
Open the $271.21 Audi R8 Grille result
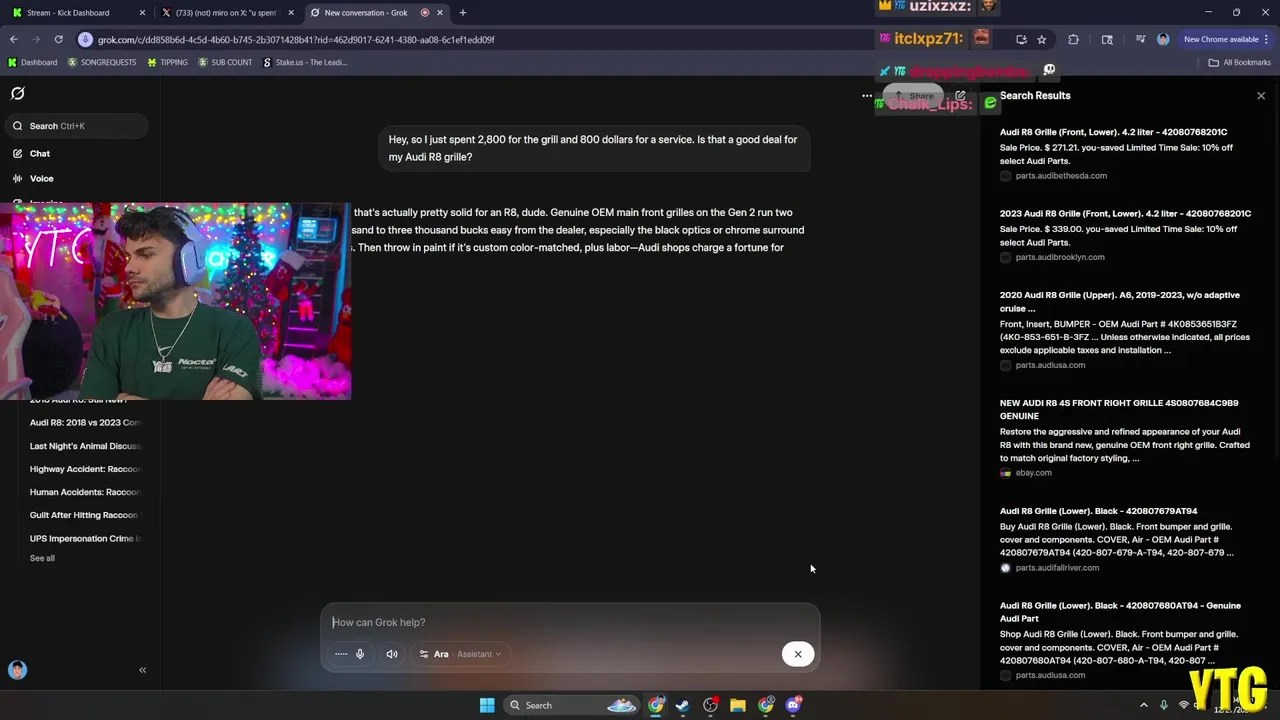point(1113,132)
